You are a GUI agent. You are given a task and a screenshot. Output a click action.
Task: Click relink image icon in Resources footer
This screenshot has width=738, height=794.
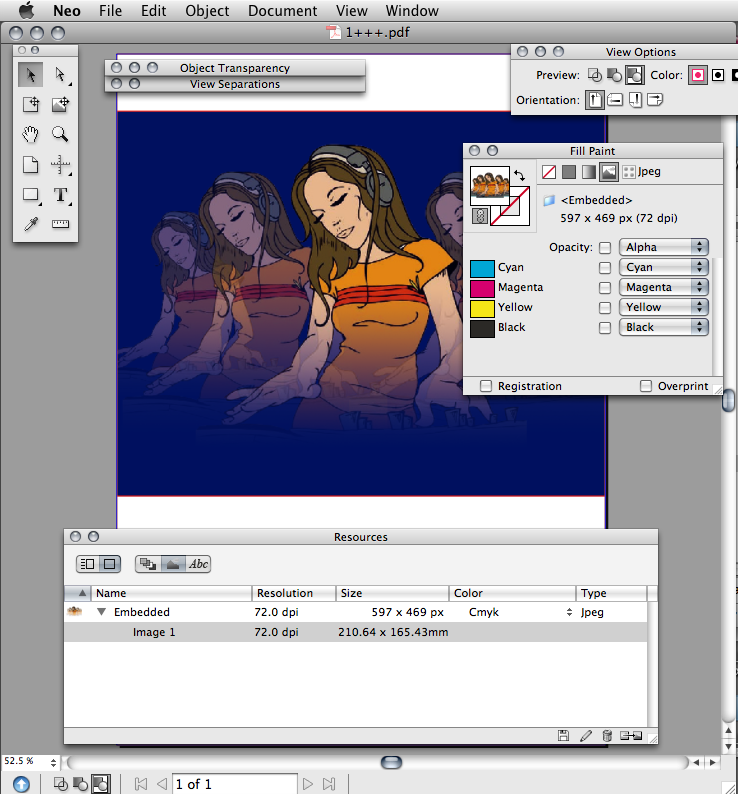coord(631,736)
